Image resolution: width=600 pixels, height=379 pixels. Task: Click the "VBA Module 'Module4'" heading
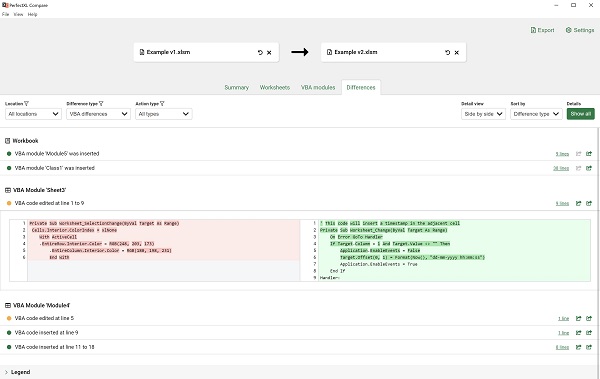coord(41,305)
